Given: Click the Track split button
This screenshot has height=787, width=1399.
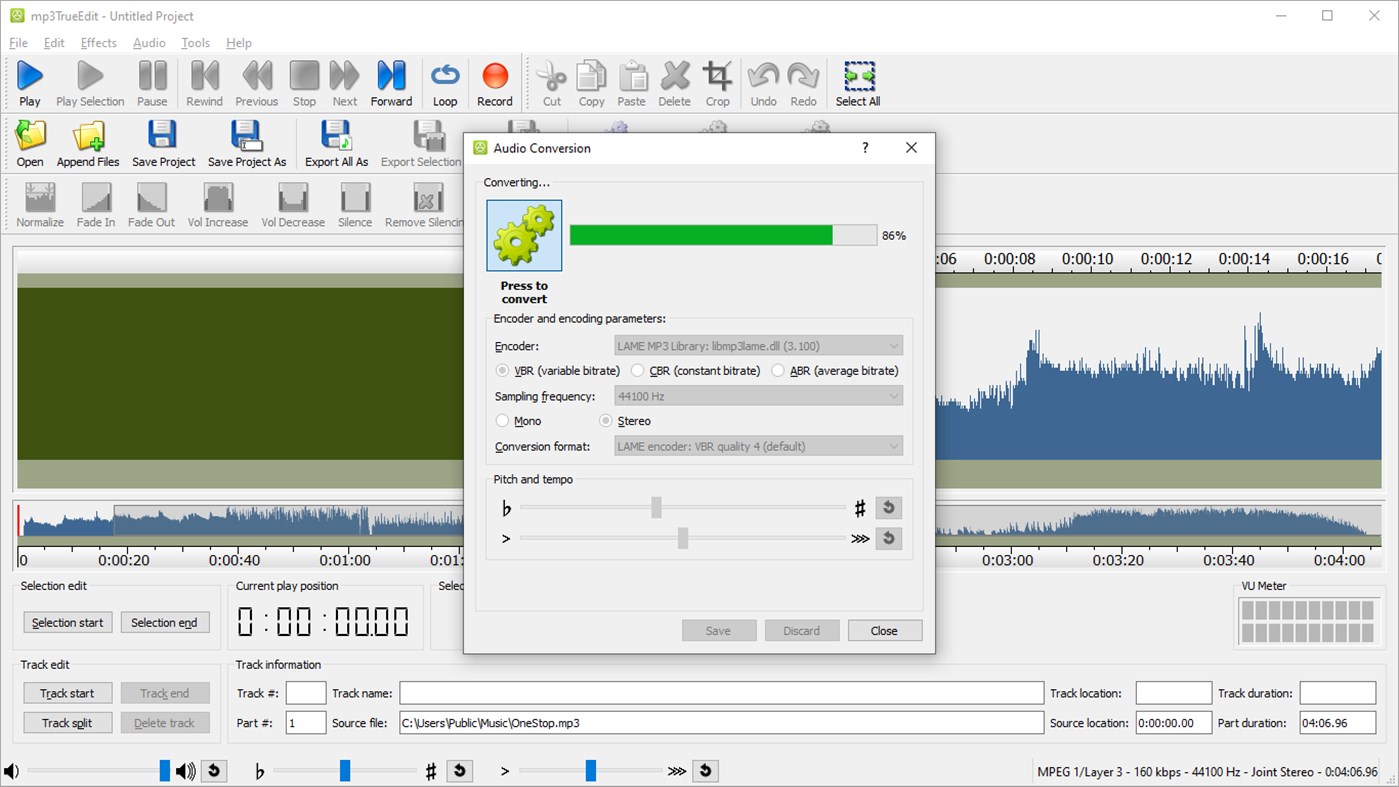Looking at the screenshot, I should (x=67, y=722).
